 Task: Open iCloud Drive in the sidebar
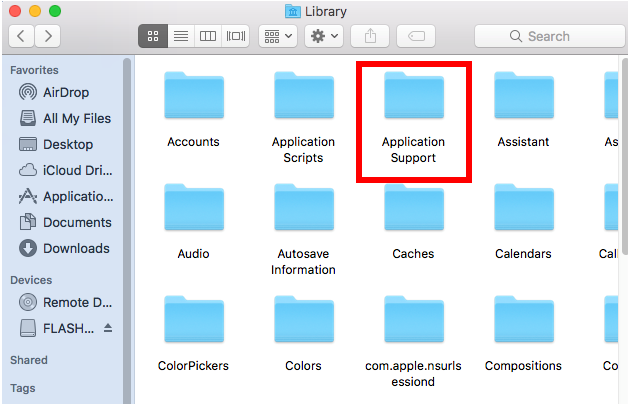click(x=66, y=171)
